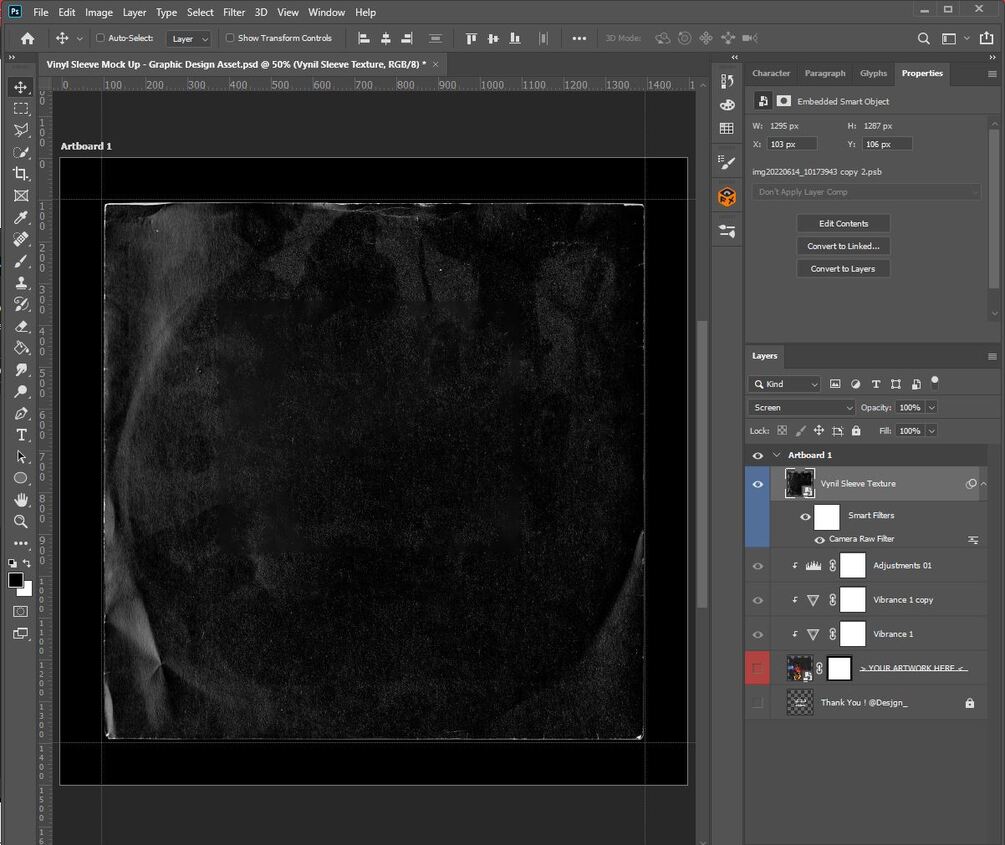Select the Frame tool
1005x845 pixels.
[x=21, y=196]
